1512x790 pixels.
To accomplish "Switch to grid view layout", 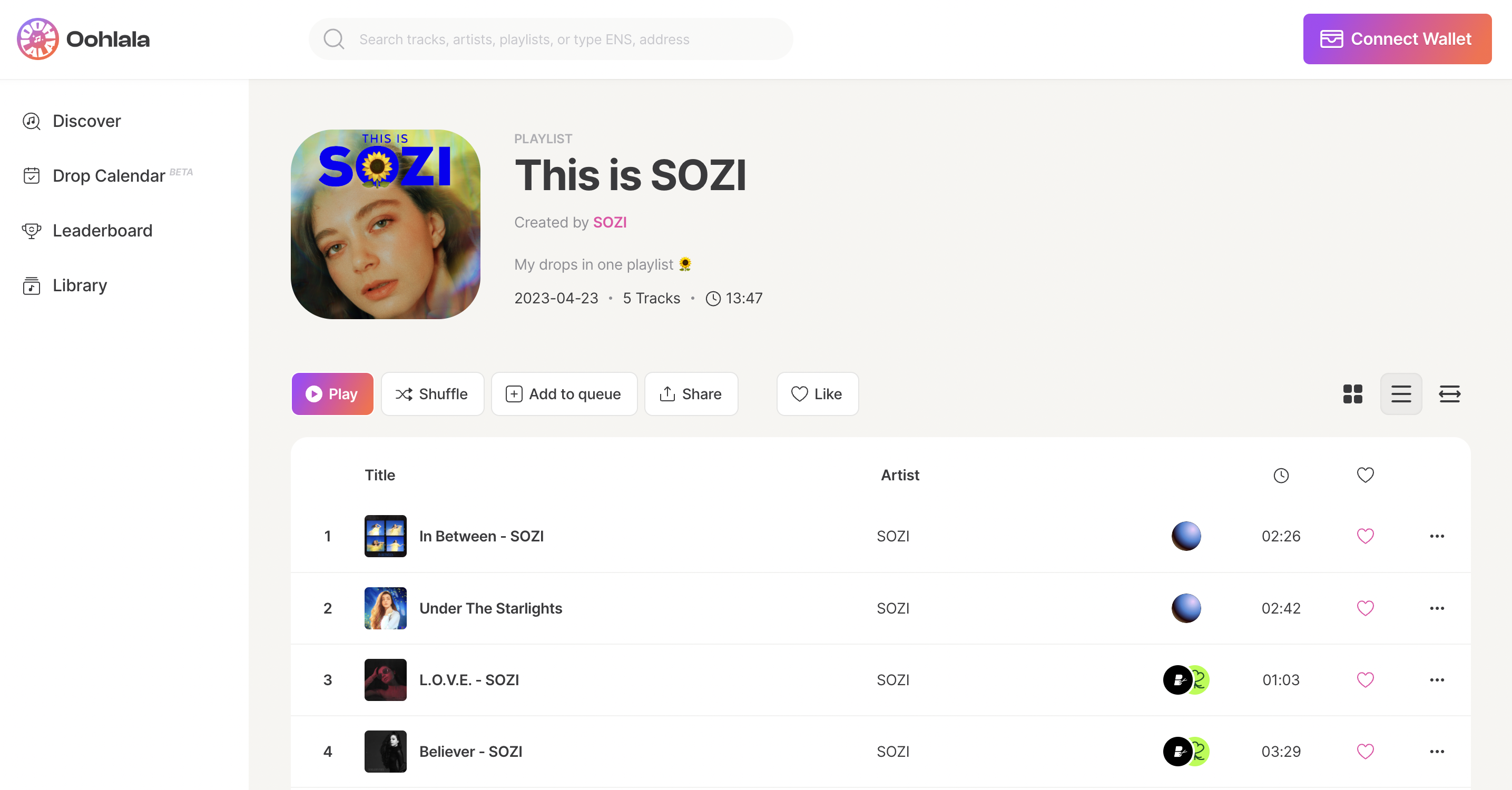I will tap(1352, 394).
